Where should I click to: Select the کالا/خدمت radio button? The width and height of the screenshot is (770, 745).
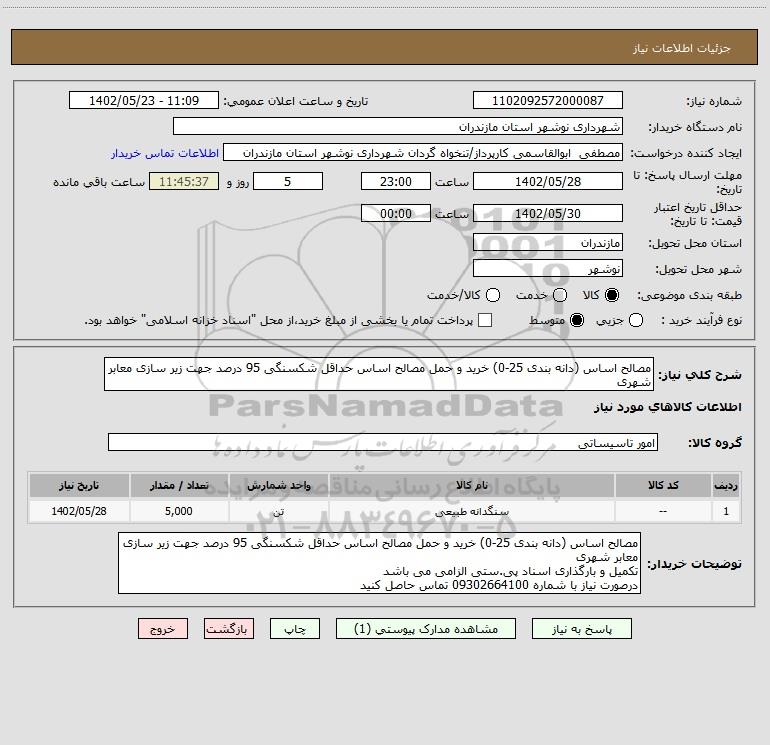493,295
